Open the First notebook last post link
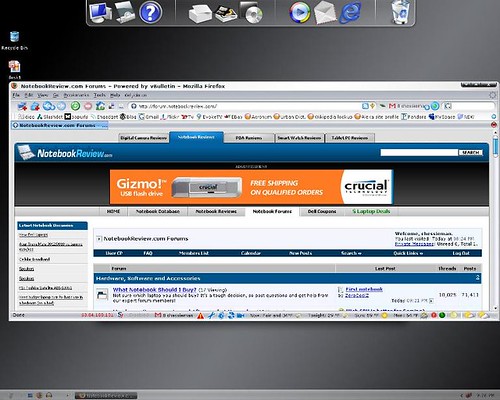 (364, 289)
